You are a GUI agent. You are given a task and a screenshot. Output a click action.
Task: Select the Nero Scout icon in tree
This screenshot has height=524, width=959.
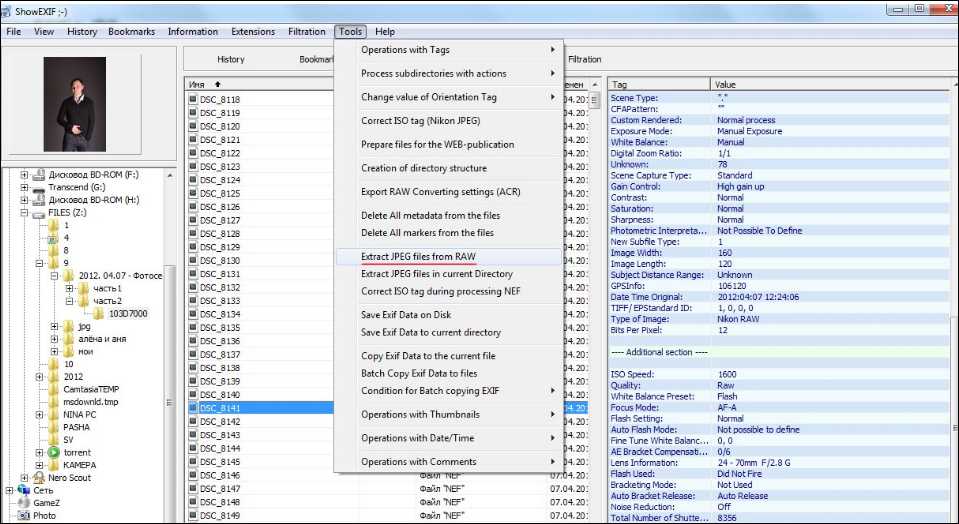(39, 478)
